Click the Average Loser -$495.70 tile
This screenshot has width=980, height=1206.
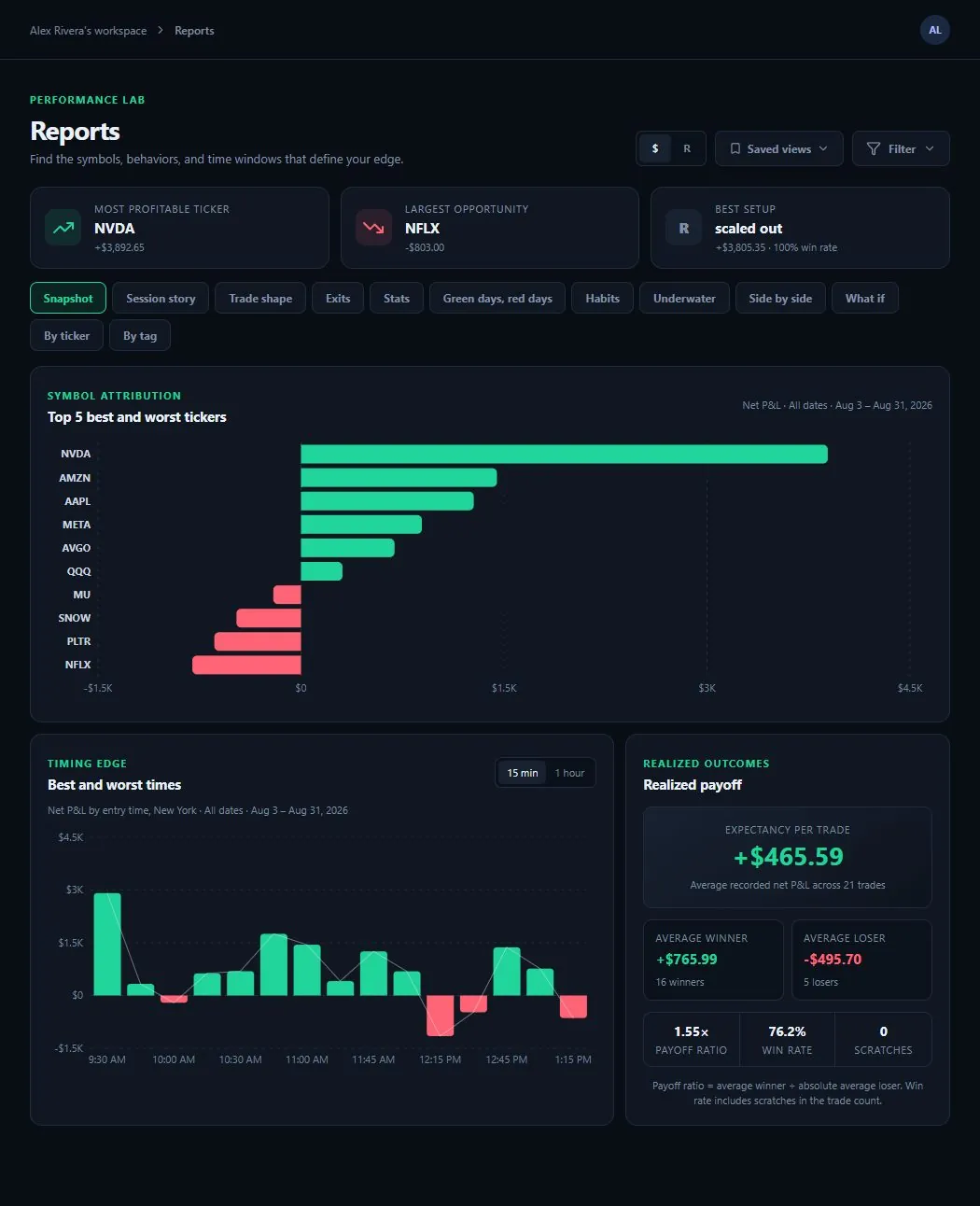click(861, 961)
